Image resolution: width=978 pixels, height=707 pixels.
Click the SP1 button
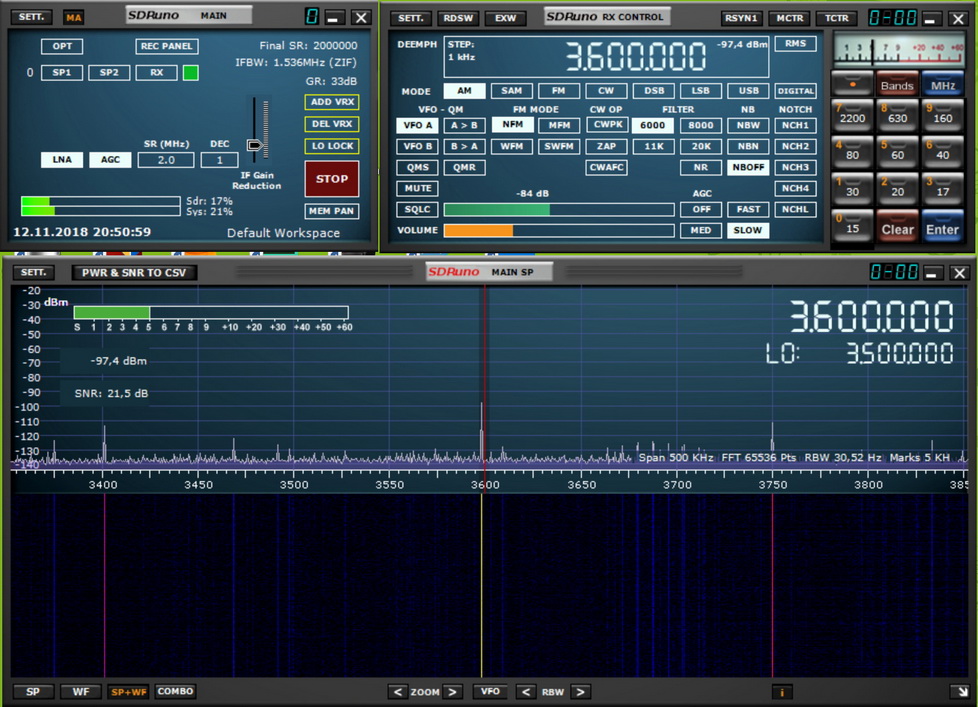pos(62,73)
